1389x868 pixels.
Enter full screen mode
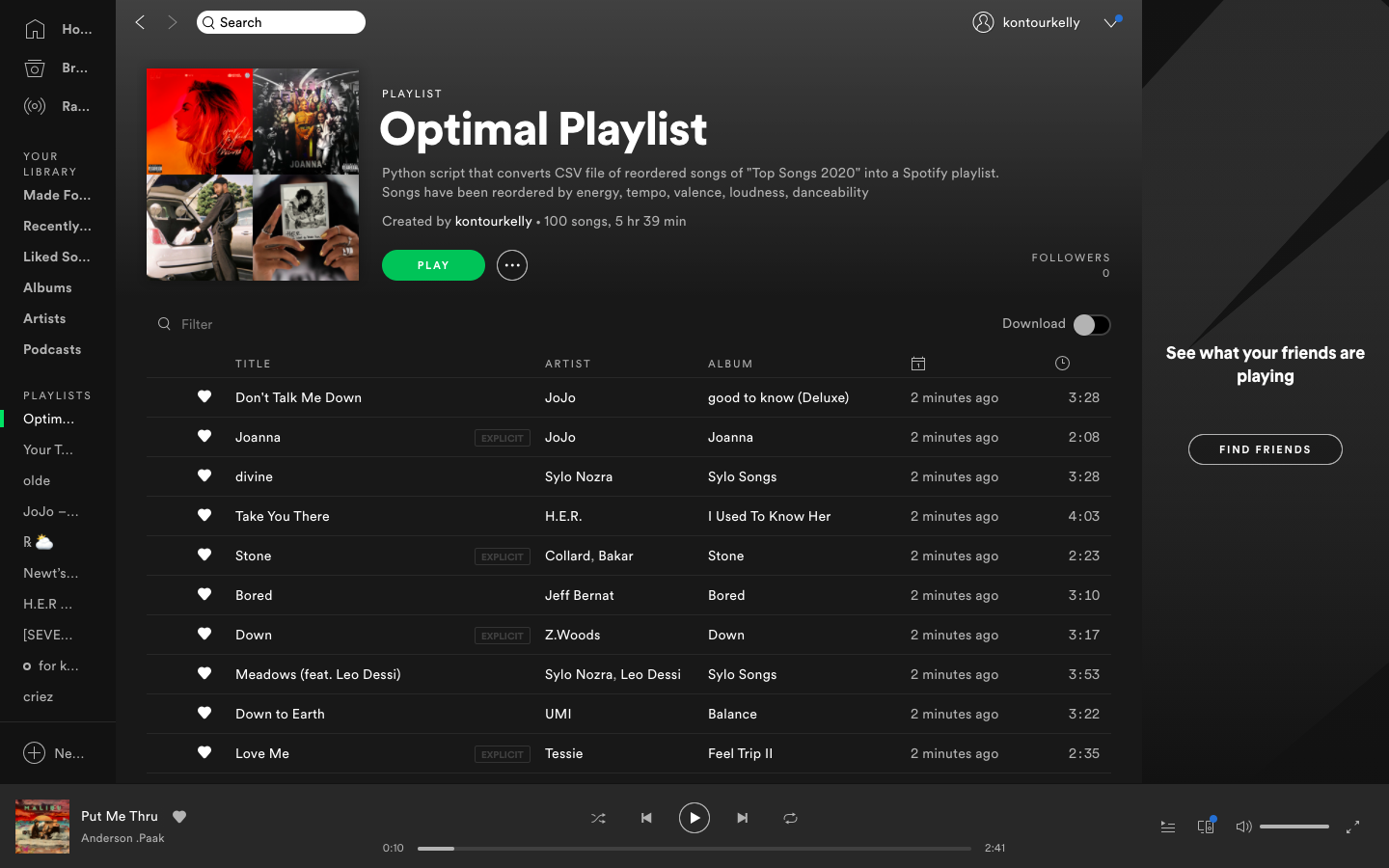pyautogui.click(x=1352, y=827)
